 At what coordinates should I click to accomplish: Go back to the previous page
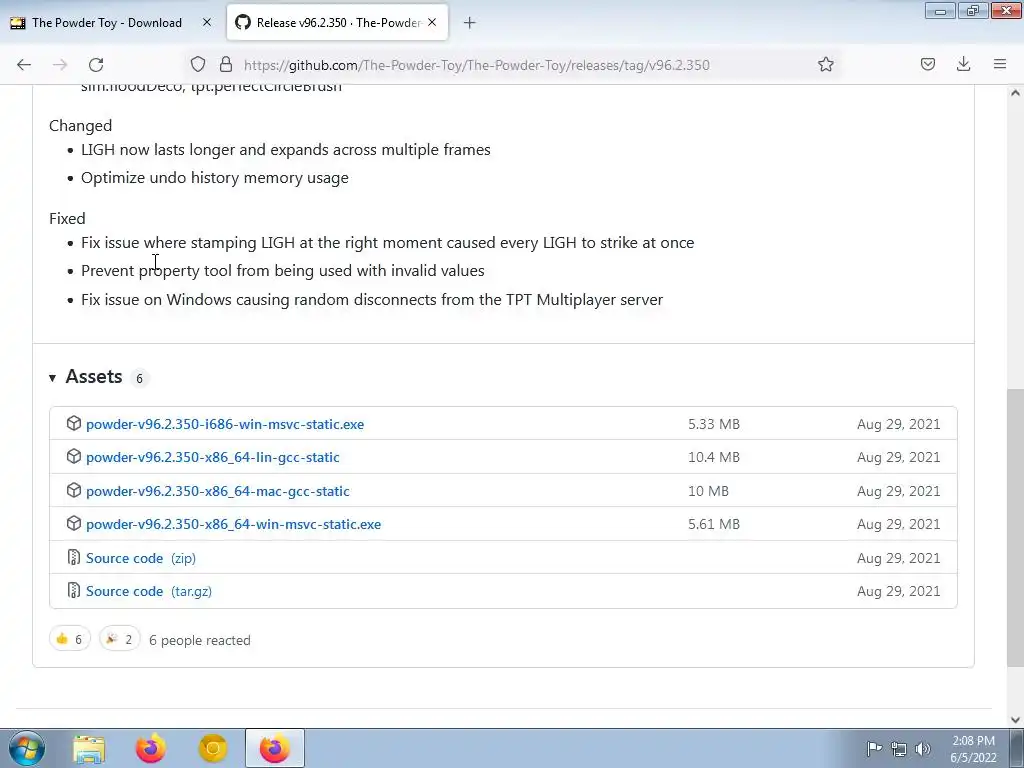24,64
